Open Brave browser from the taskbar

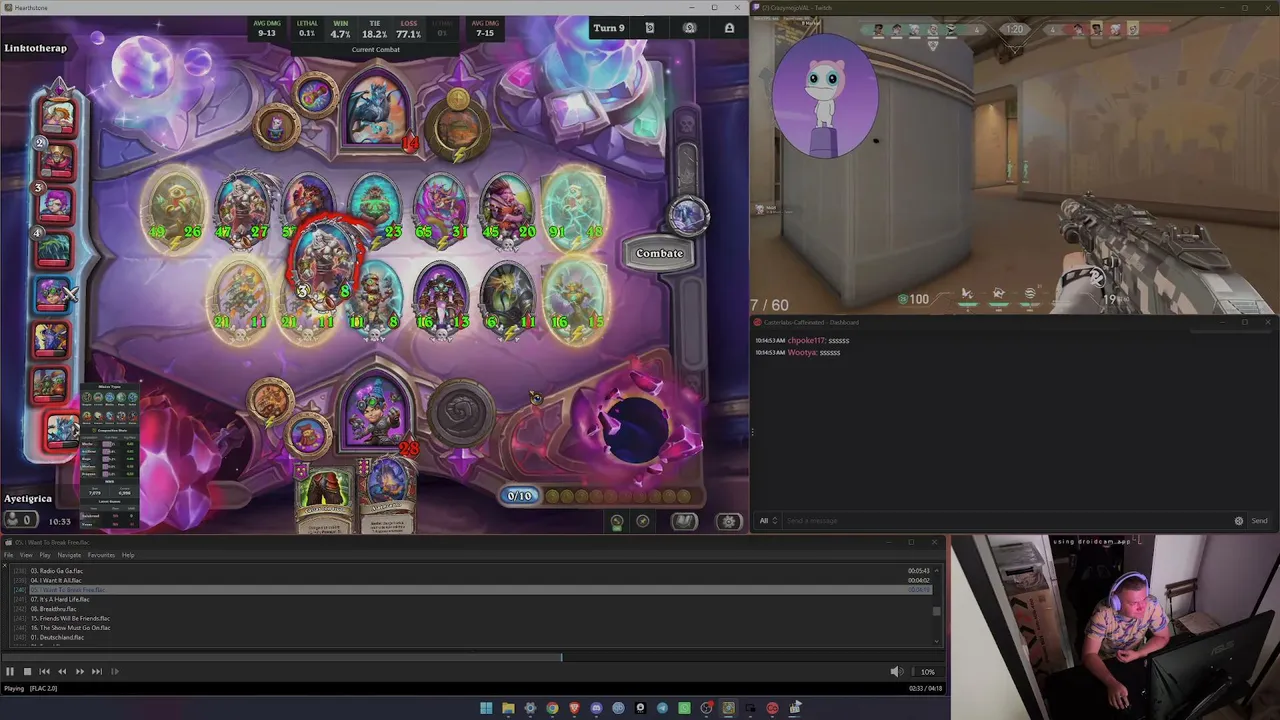click(x=574, y=708)
